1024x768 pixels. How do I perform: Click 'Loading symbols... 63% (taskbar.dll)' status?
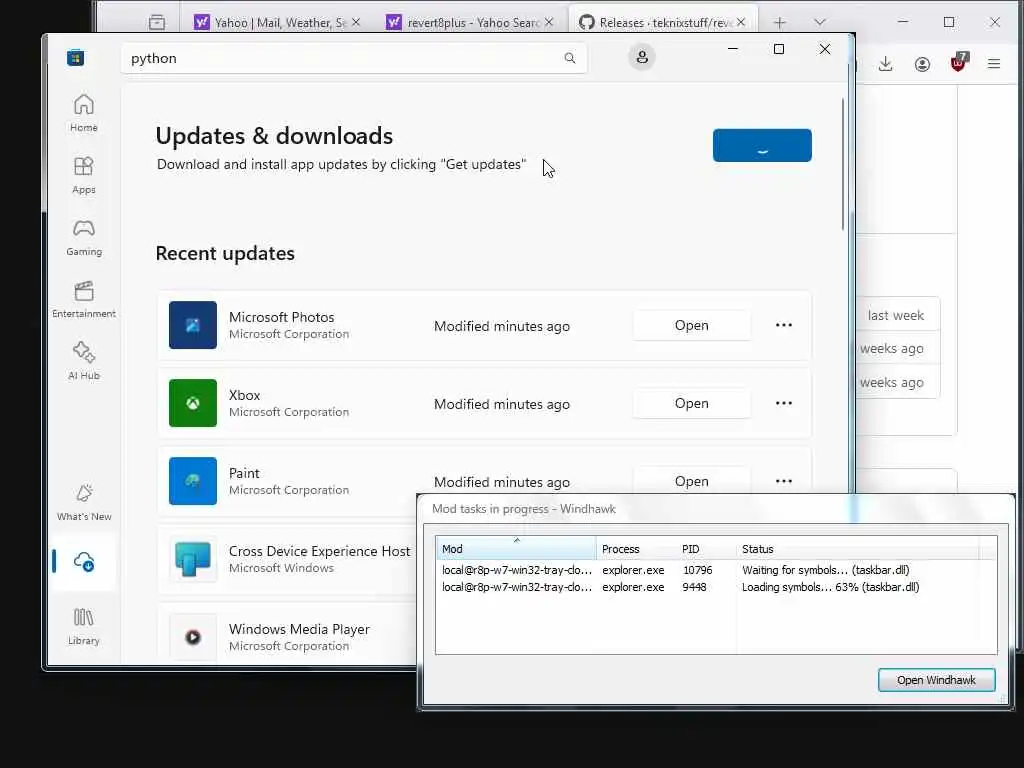[x=830, y=587]
